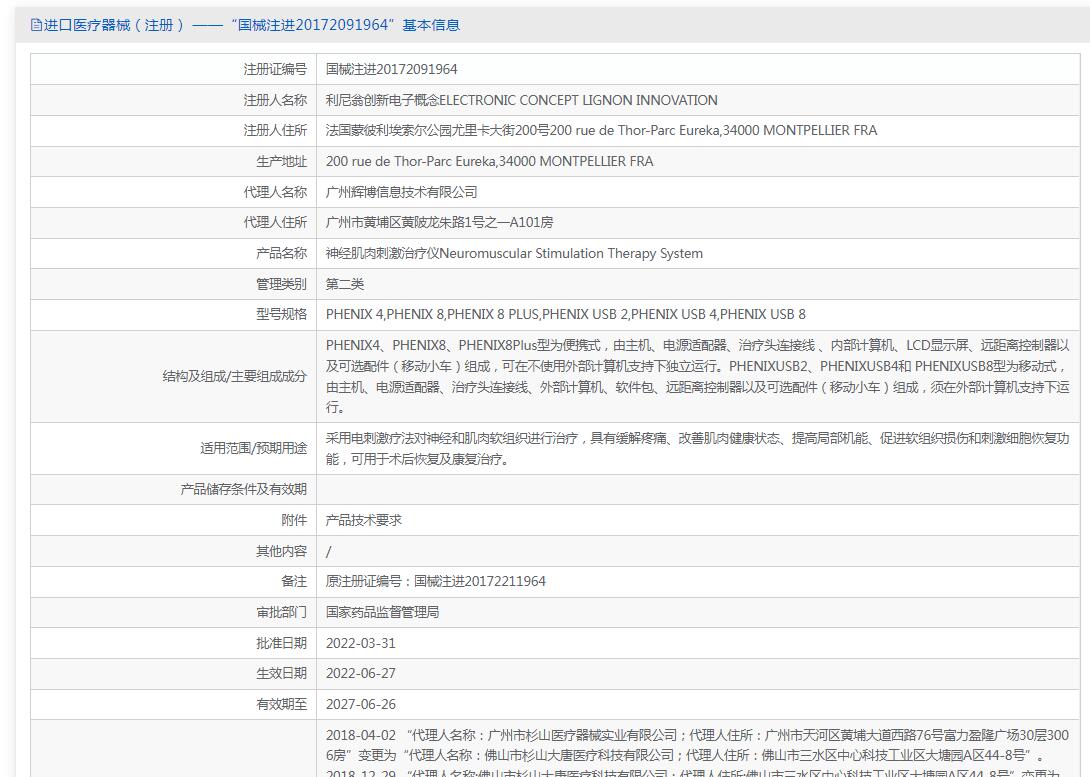1090x777 pixels.
Task: Click approval date 2022-03-31
Action: [x=361, y=643]
